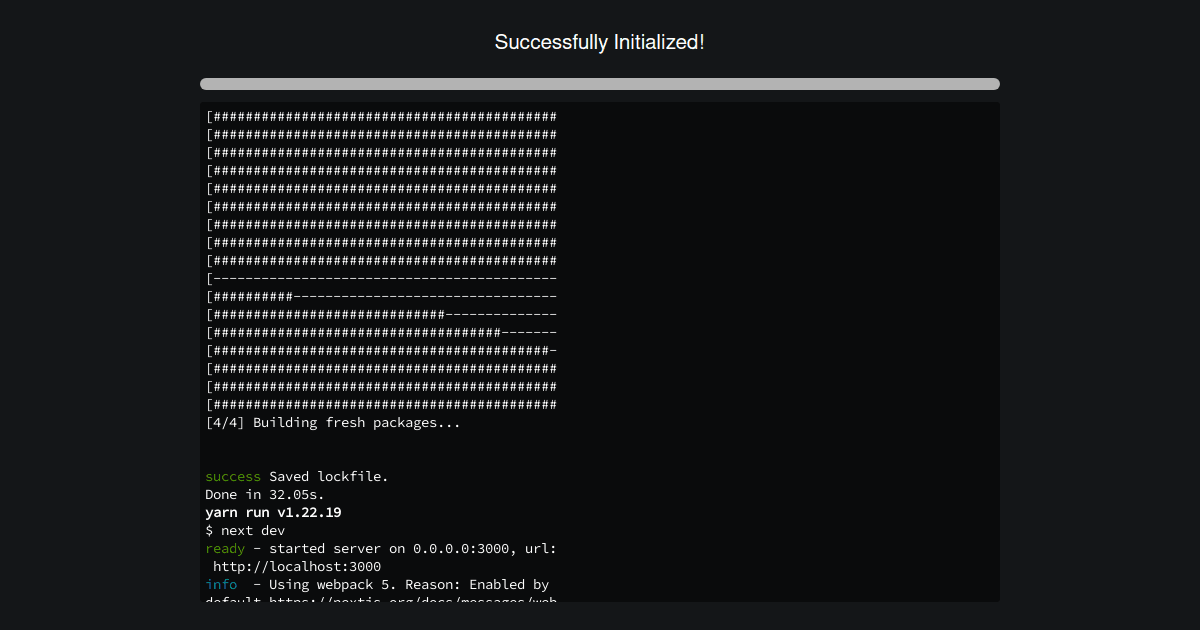The height and width of the screenshot is (630, 1200).
Task: Click the next dev command line
Action: pos(243,530)
